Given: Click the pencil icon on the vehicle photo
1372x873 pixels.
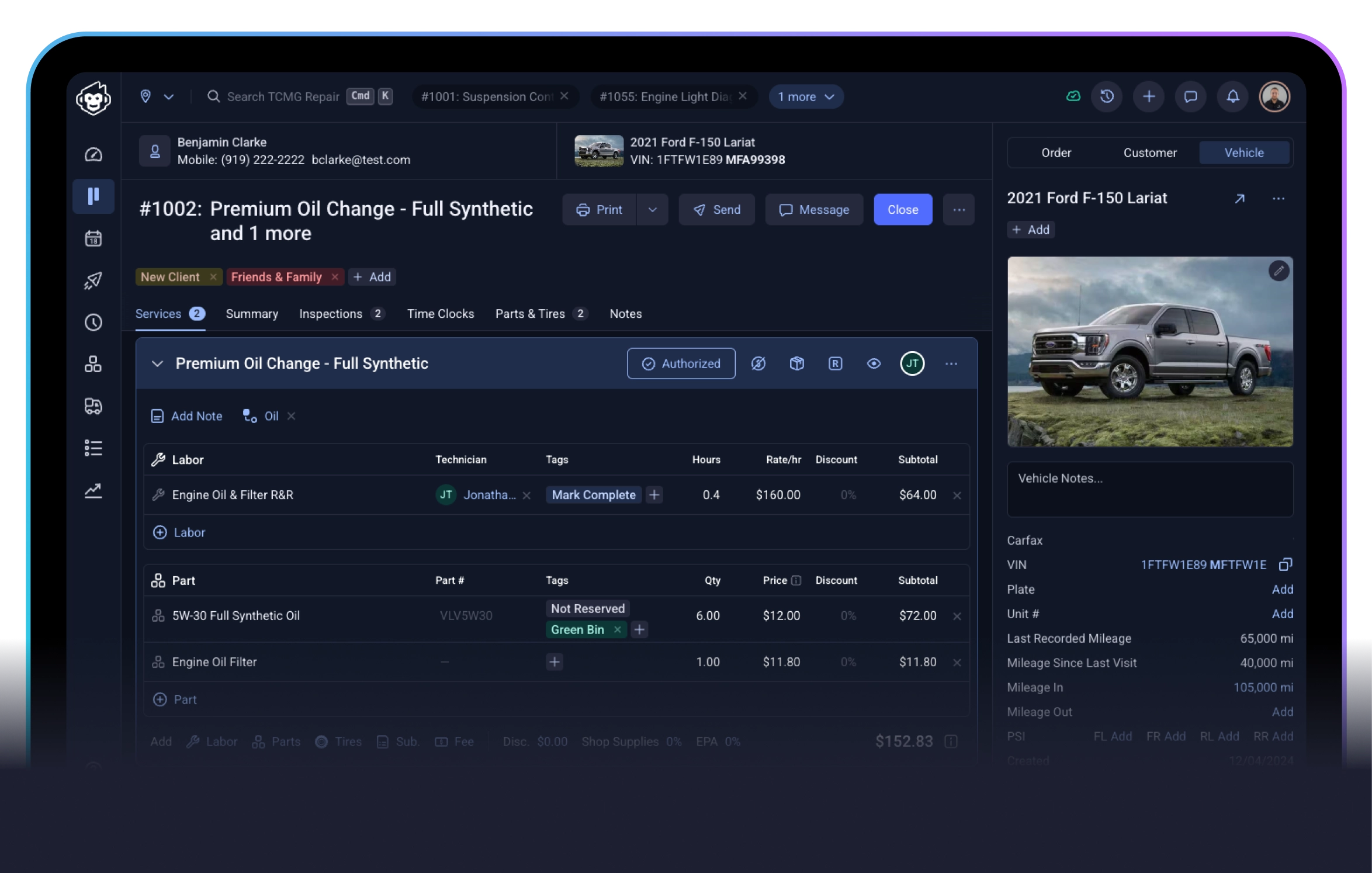Looking at the screenshot, I should click(1279, 271).
